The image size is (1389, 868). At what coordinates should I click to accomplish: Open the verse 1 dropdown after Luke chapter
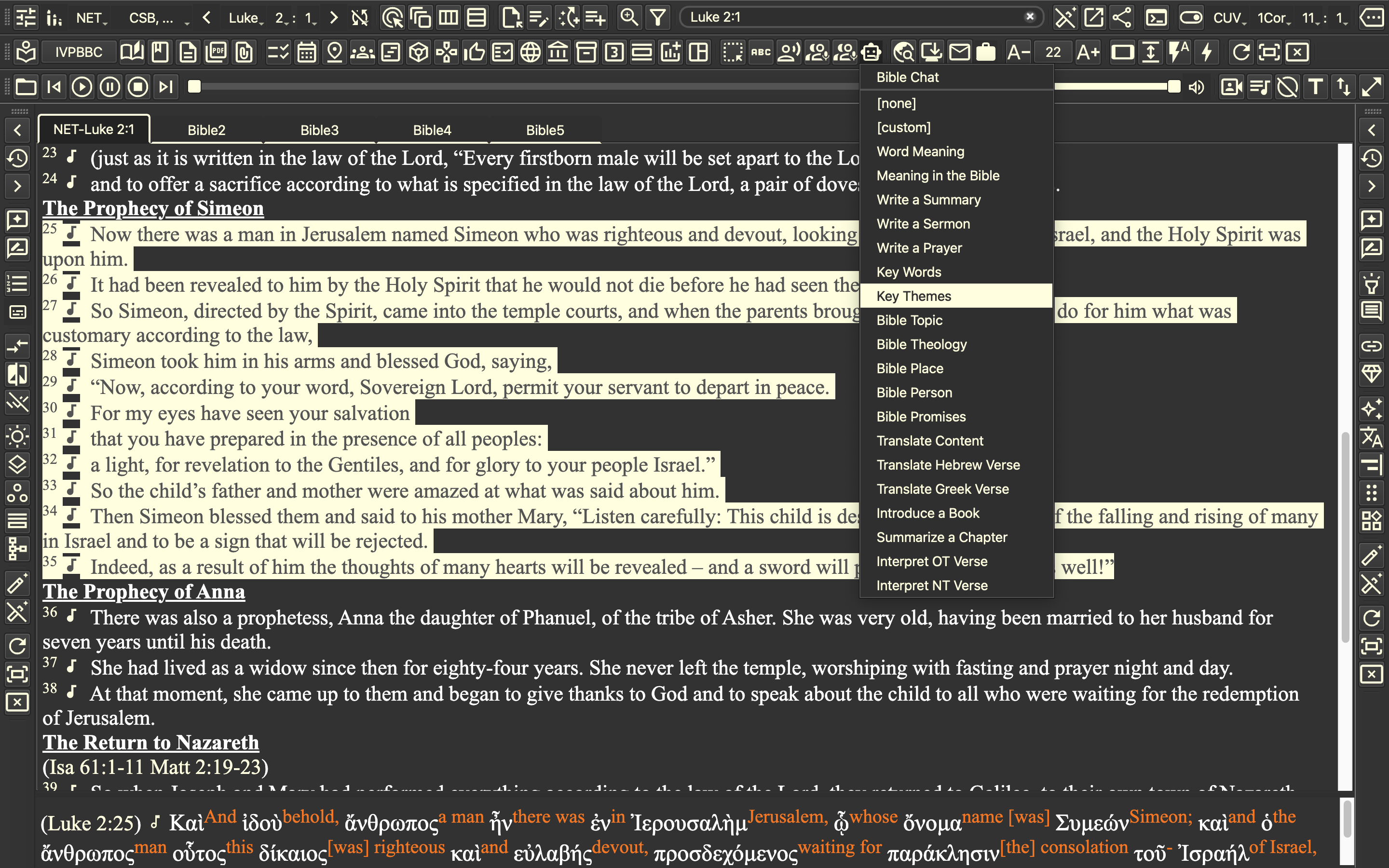coord(311,18)
